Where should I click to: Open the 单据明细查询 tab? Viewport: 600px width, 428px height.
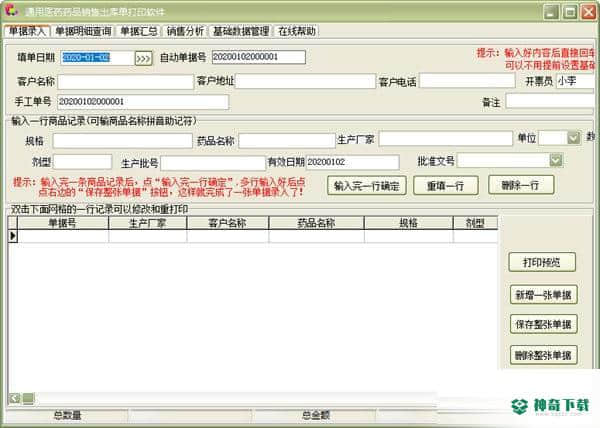(83, 31)
